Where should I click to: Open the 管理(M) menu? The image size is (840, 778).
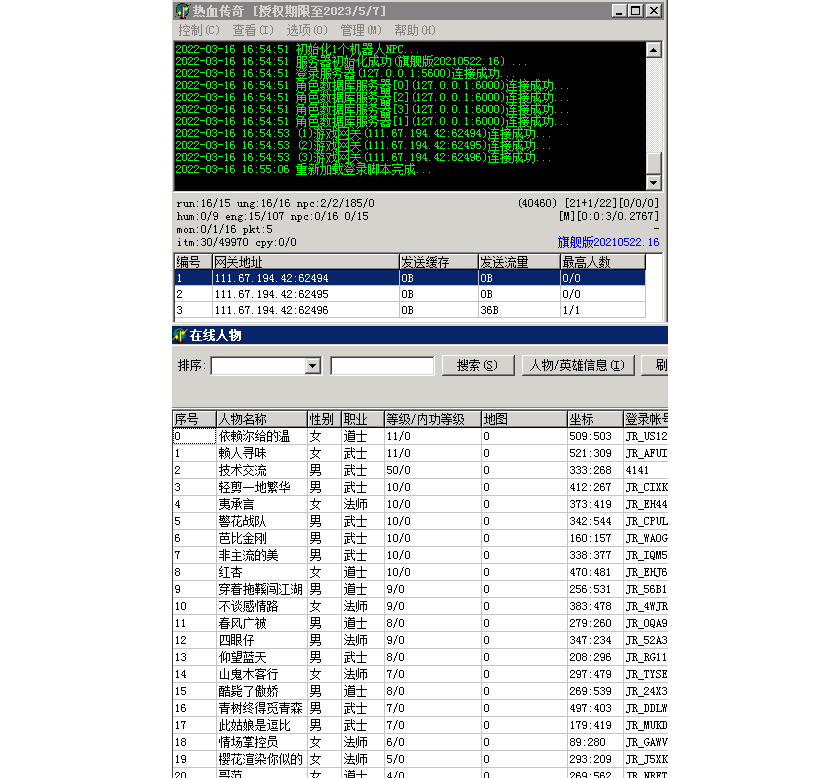[360, 30]
